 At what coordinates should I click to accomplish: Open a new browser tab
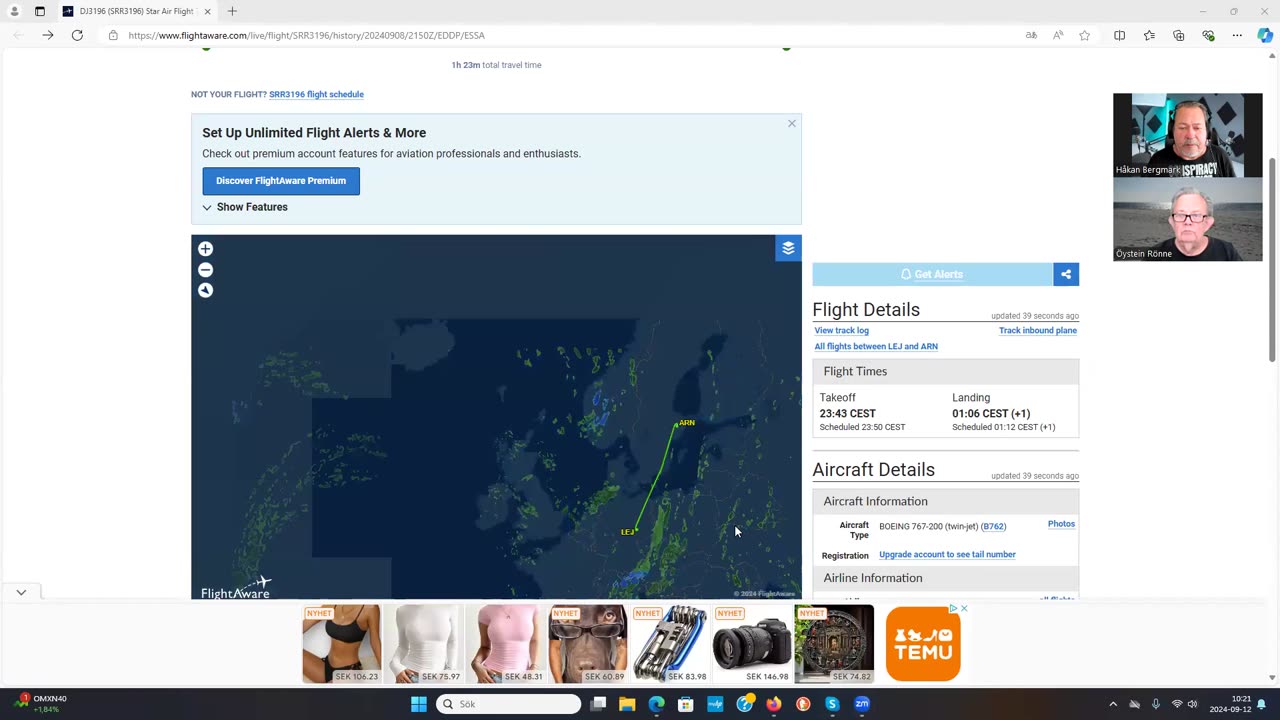pyautogui.click(x=232, y=11)
